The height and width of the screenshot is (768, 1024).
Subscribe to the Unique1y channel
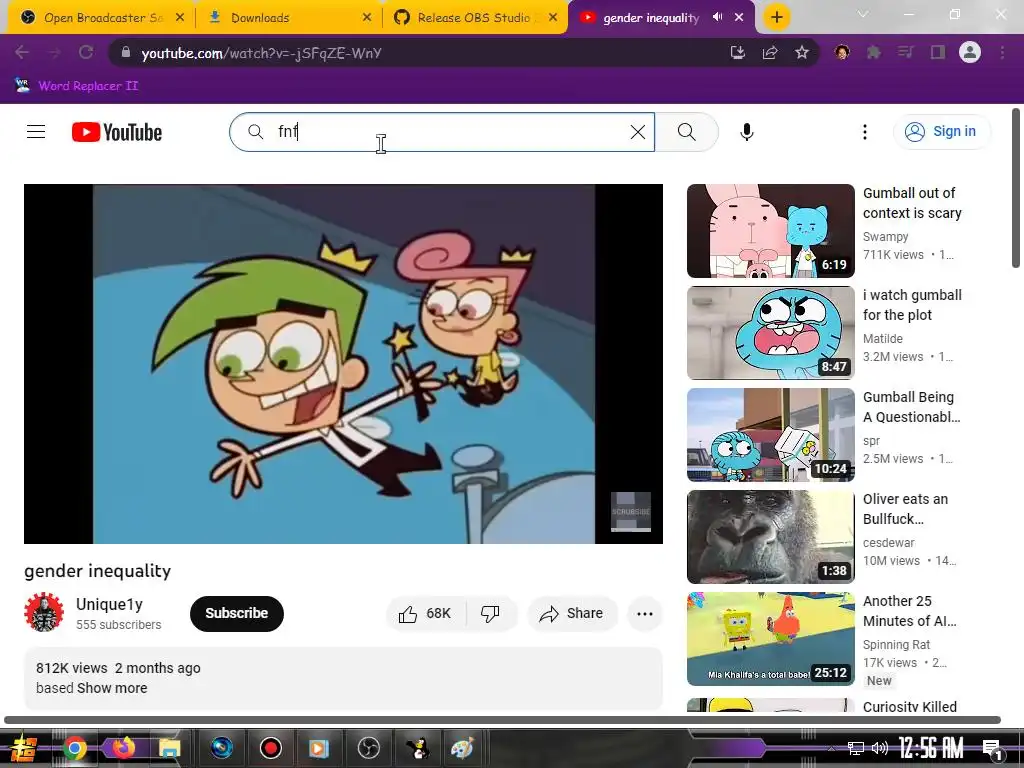click(x=236, y=614)
